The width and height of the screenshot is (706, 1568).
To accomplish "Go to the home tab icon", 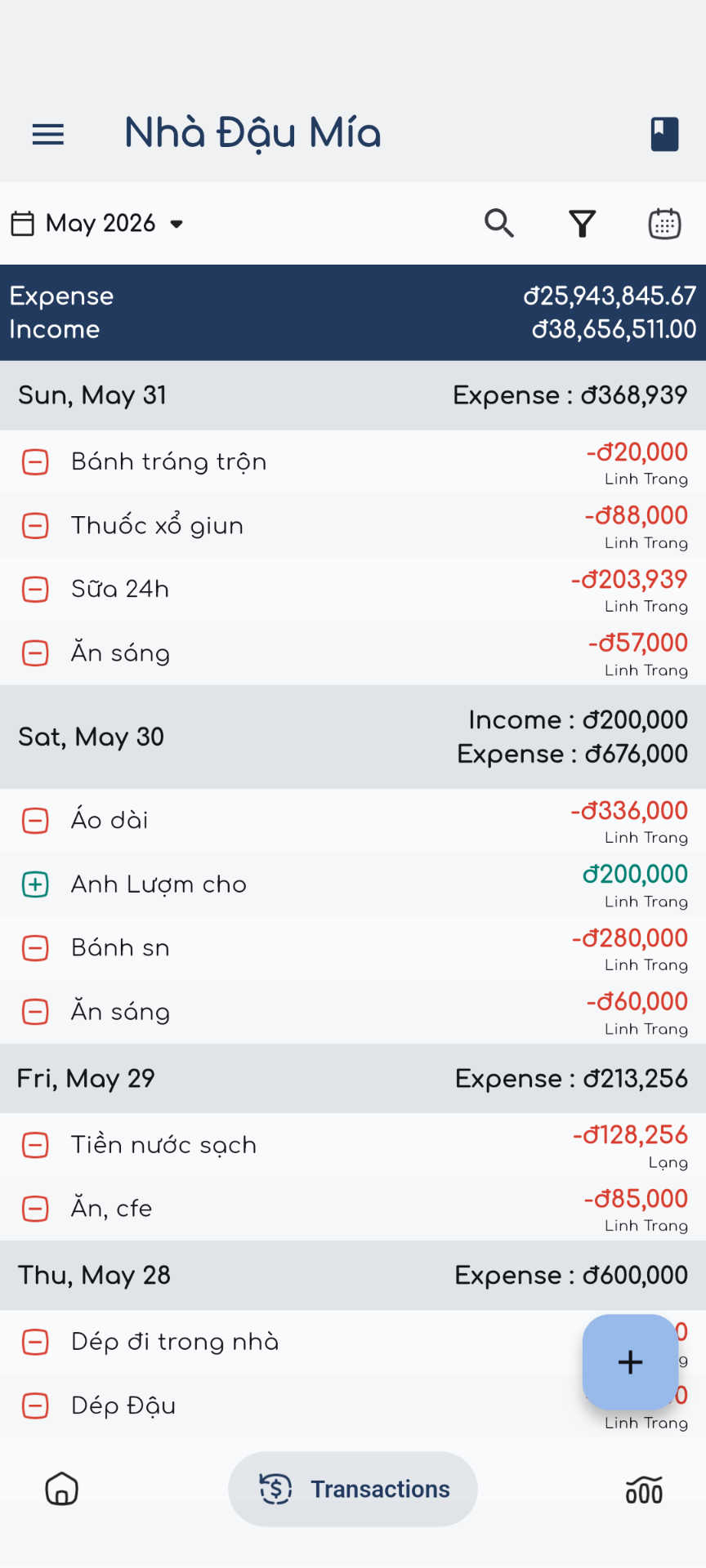I will [61, 1490].
